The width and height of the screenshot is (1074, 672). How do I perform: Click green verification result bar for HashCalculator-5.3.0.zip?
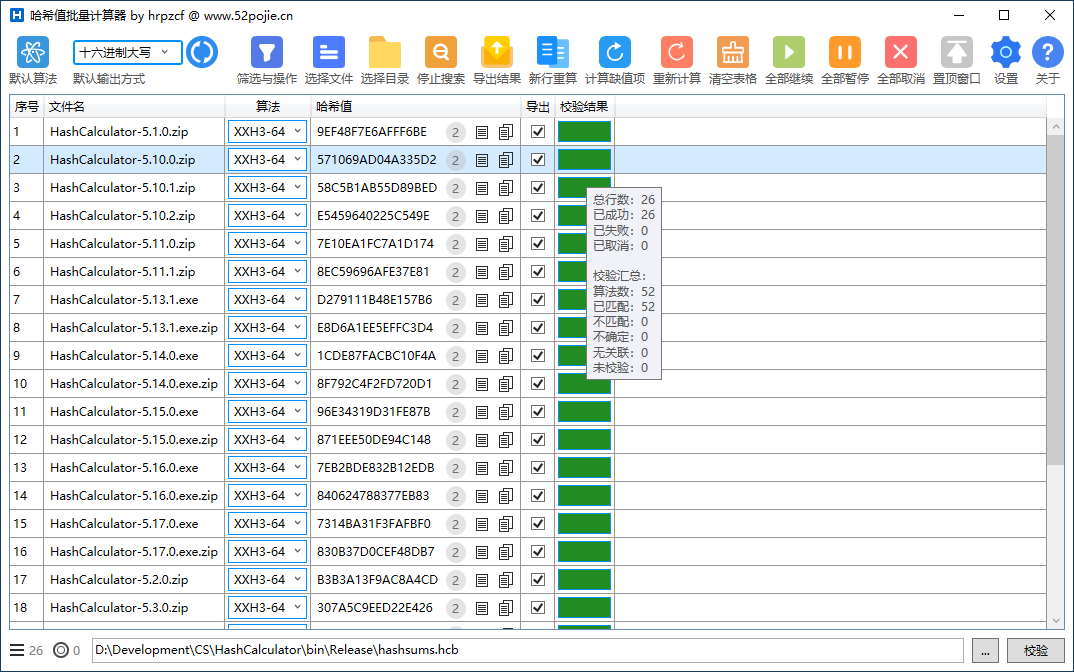tap(584, 608)
